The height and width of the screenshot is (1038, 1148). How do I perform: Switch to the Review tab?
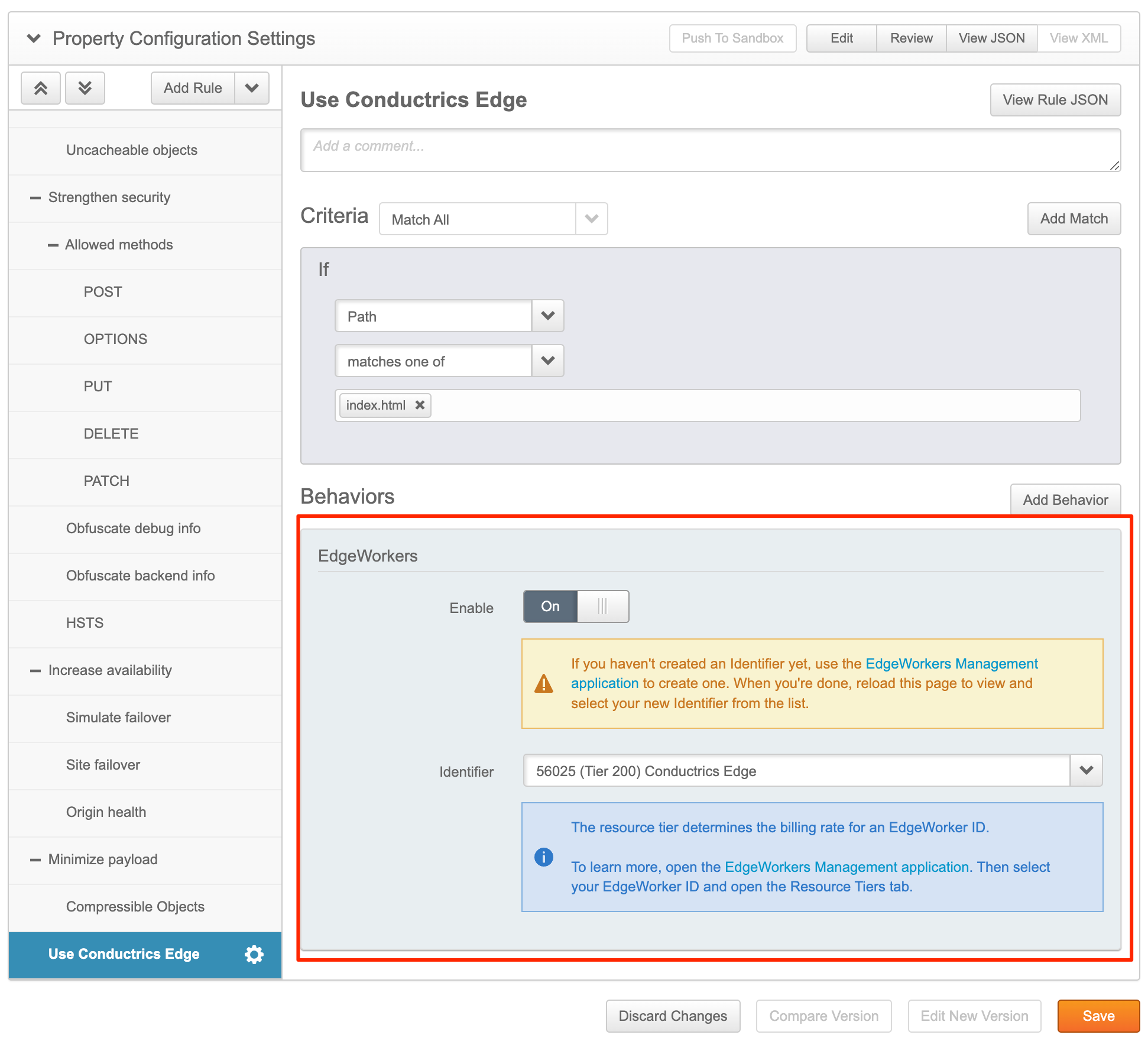911,38
